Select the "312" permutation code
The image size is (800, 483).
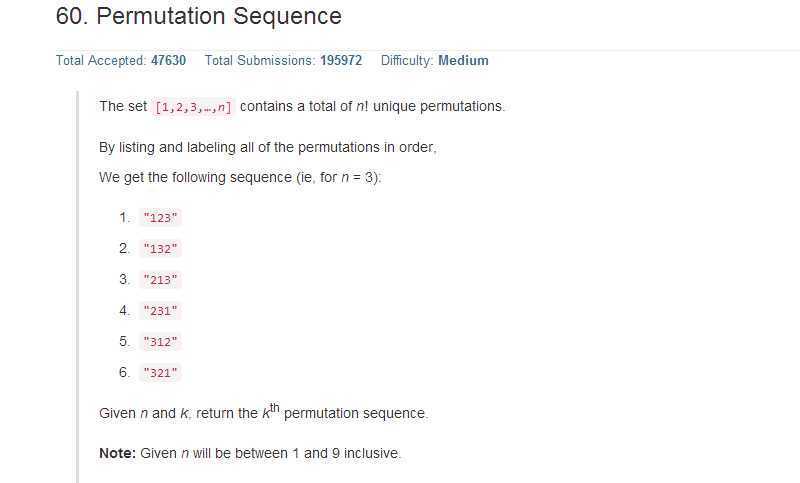160,342
